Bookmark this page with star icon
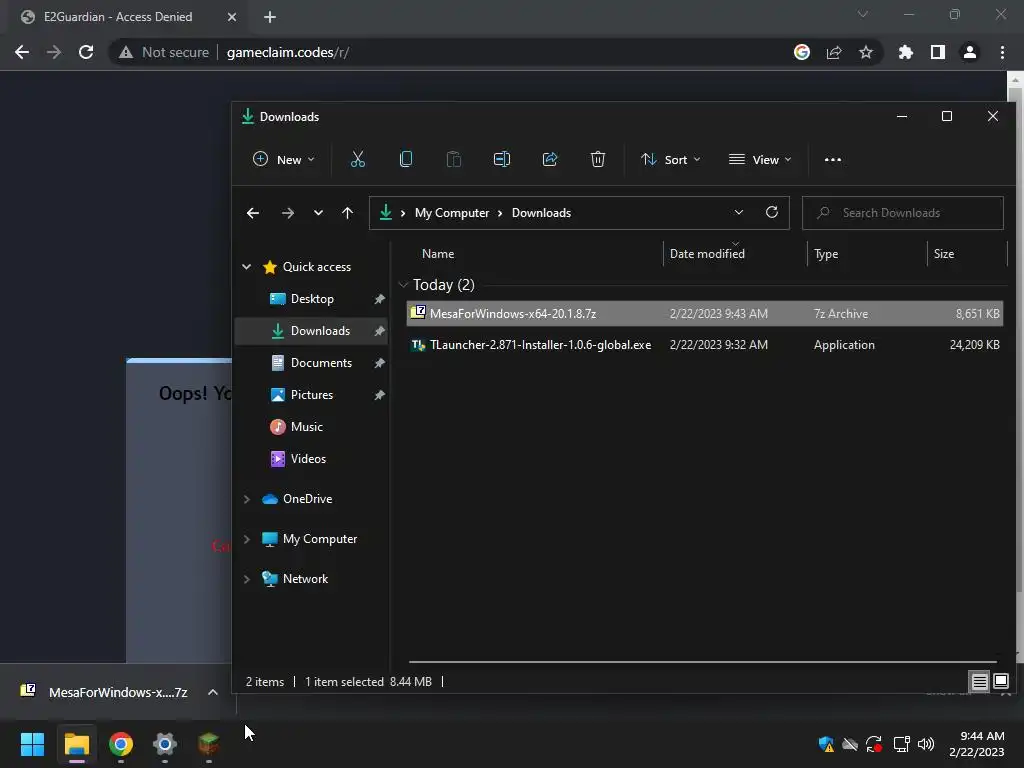 point(866,52)
